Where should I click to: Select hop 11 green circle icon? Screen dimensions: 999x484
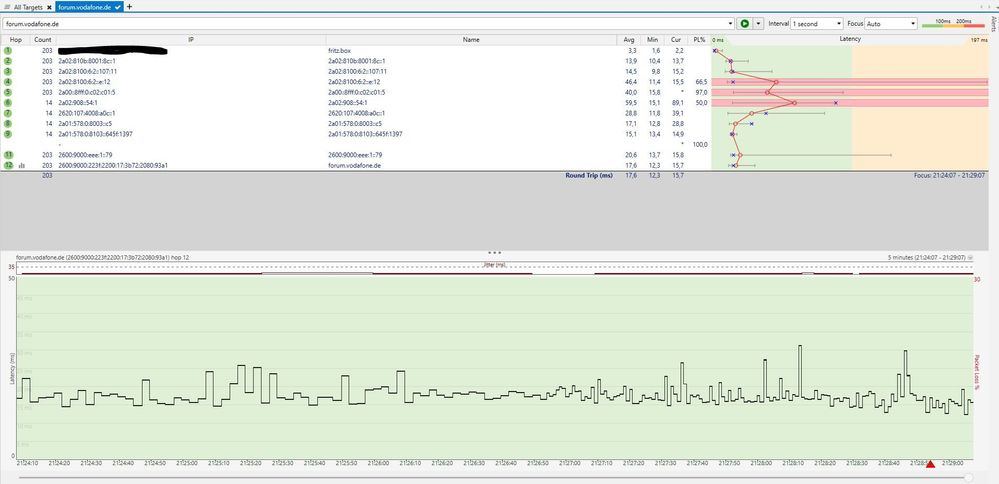8,155
